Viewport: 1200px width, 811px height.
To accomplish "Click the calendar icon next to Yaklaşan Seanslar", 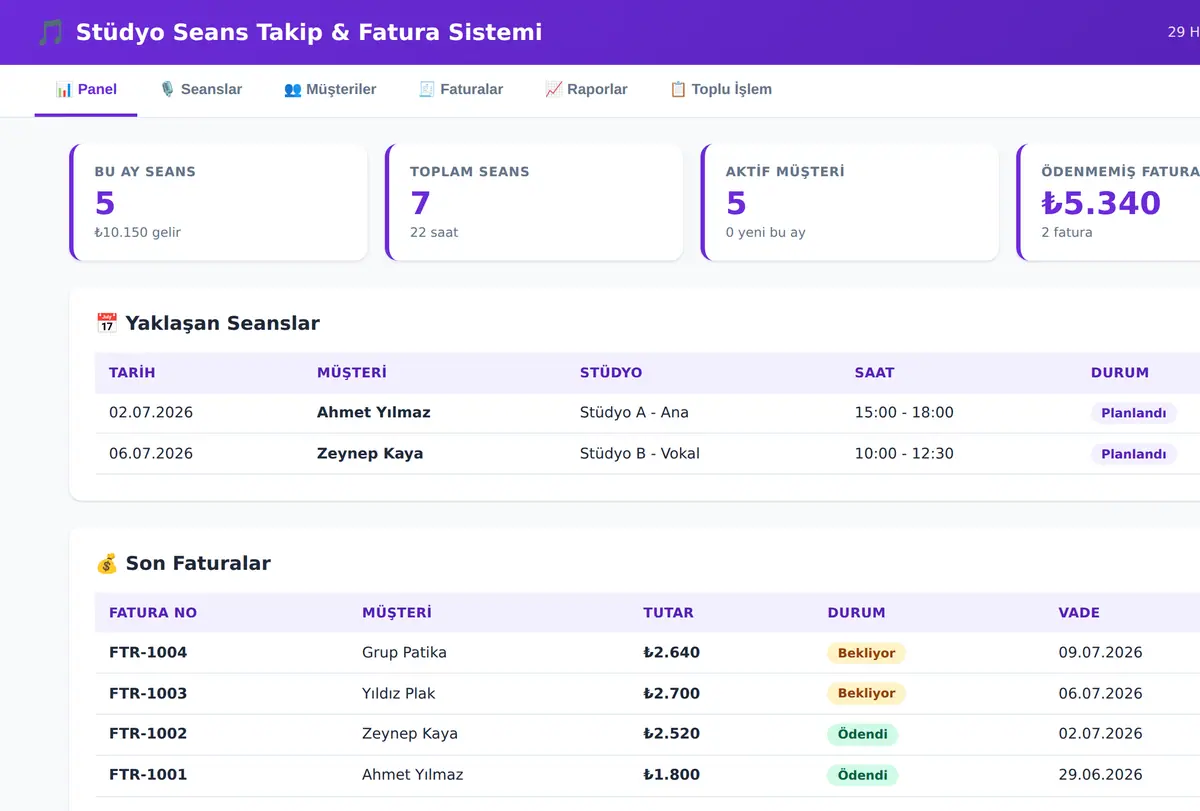I will click(x=107, y=323).
